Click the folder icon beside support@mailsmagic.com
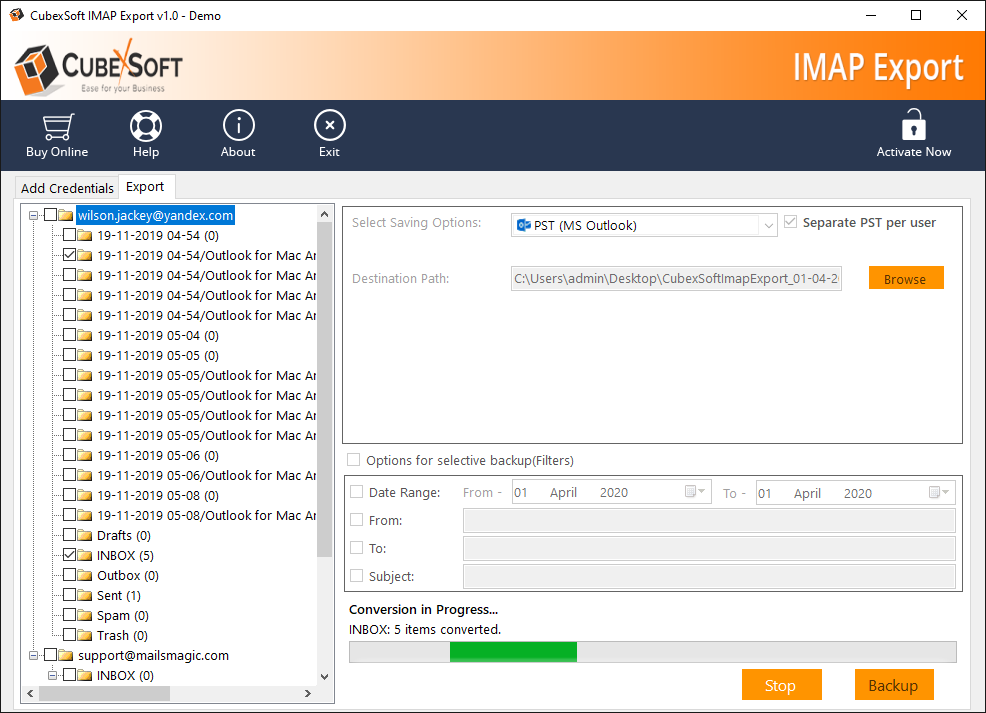This screenshot has width=986, height=713. click(66, 656)
